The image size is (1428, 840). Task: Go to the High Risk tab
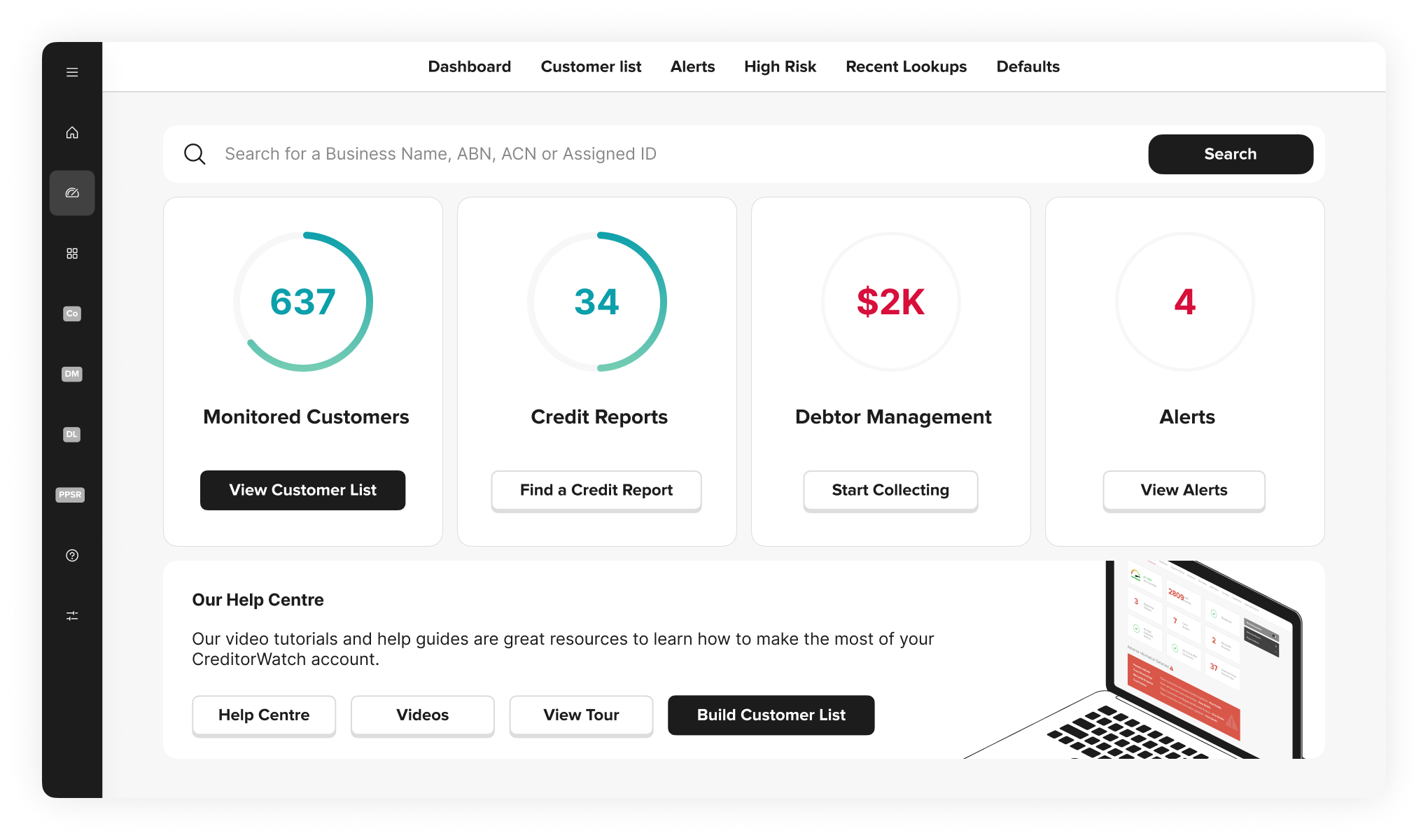780,66
